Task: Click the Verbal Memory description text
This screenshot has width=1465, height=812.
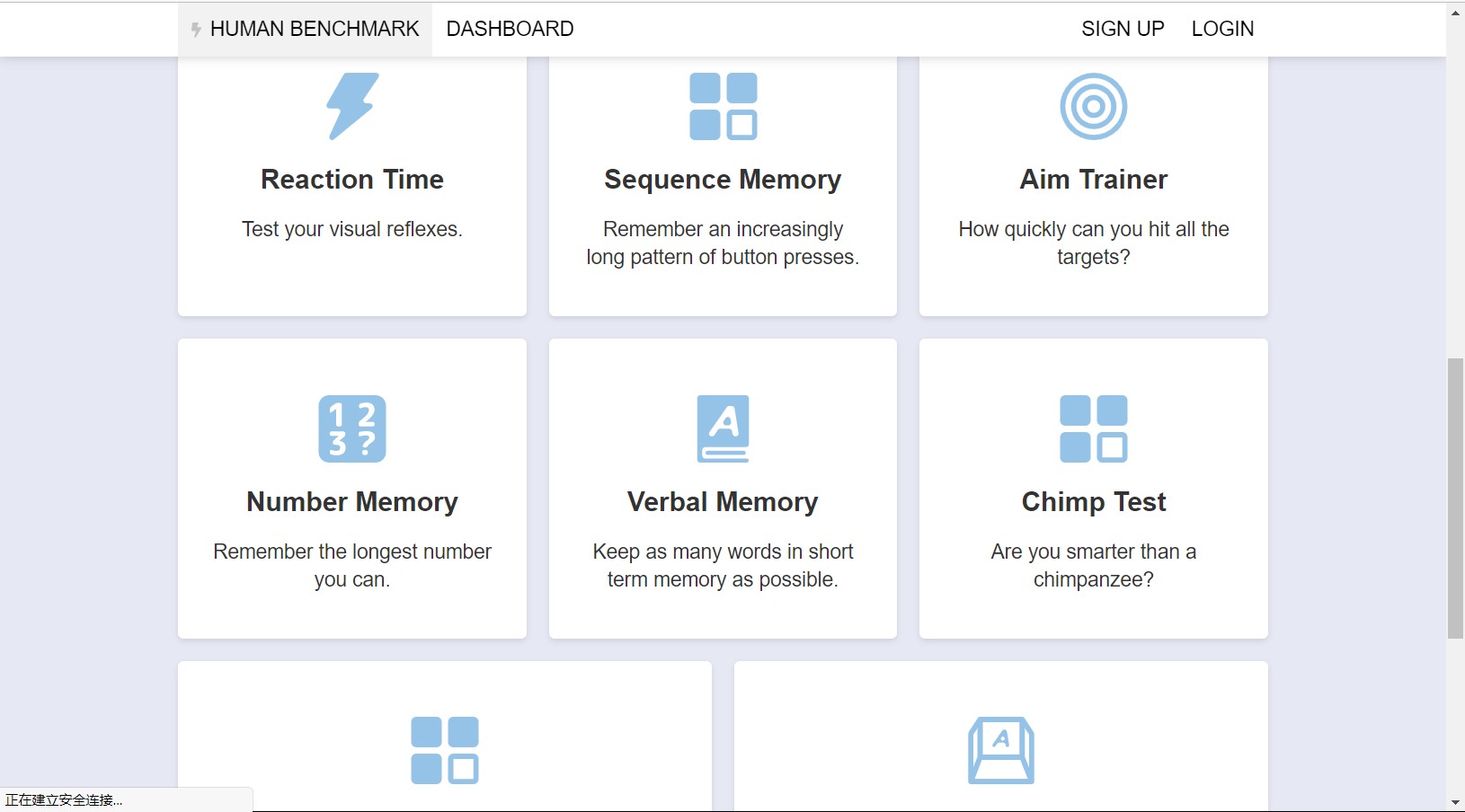Action: tap(724, 566)
